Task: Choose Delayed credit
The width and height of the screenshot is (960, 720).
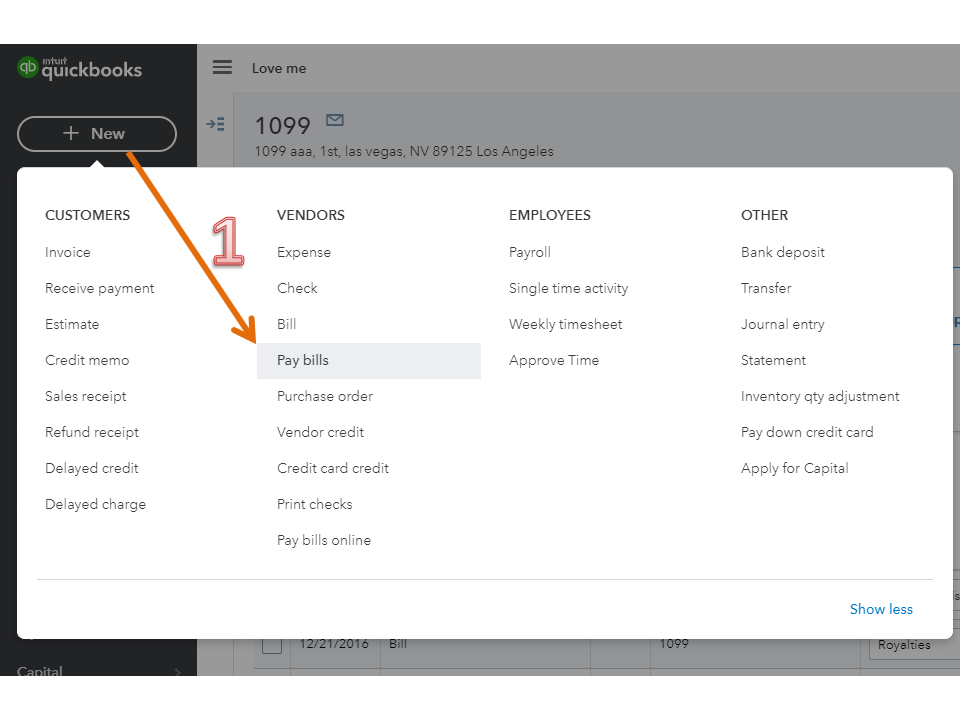Action: pos(92,468)
